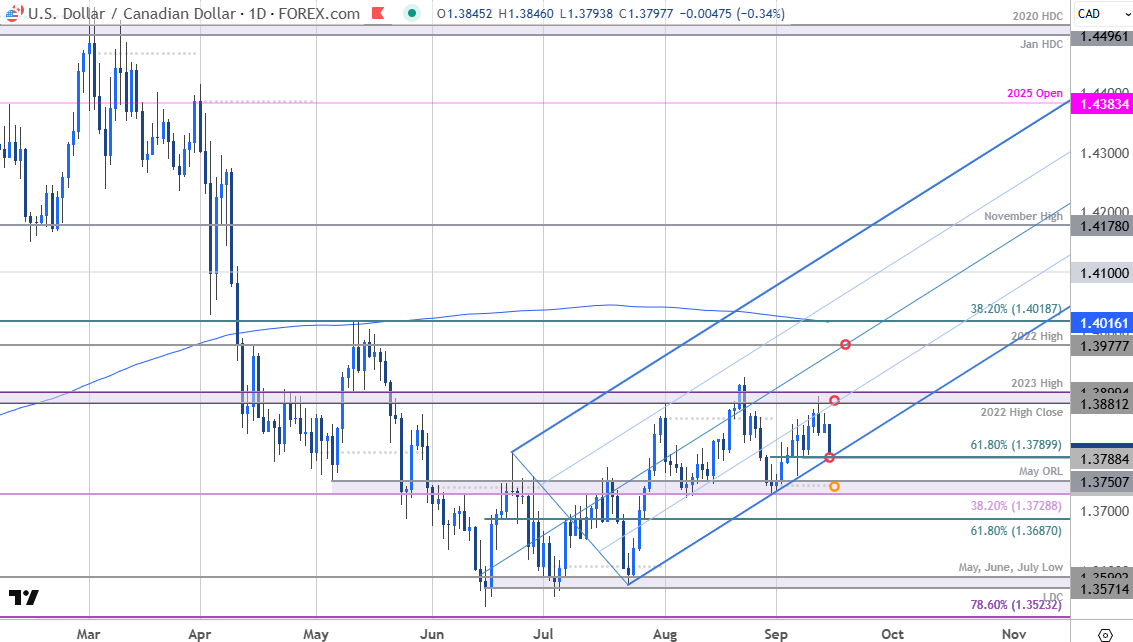Screen dimensions: 1133x642
Task: Click the 1.38812 price axis label
Action: click(x=1102, y=404)
